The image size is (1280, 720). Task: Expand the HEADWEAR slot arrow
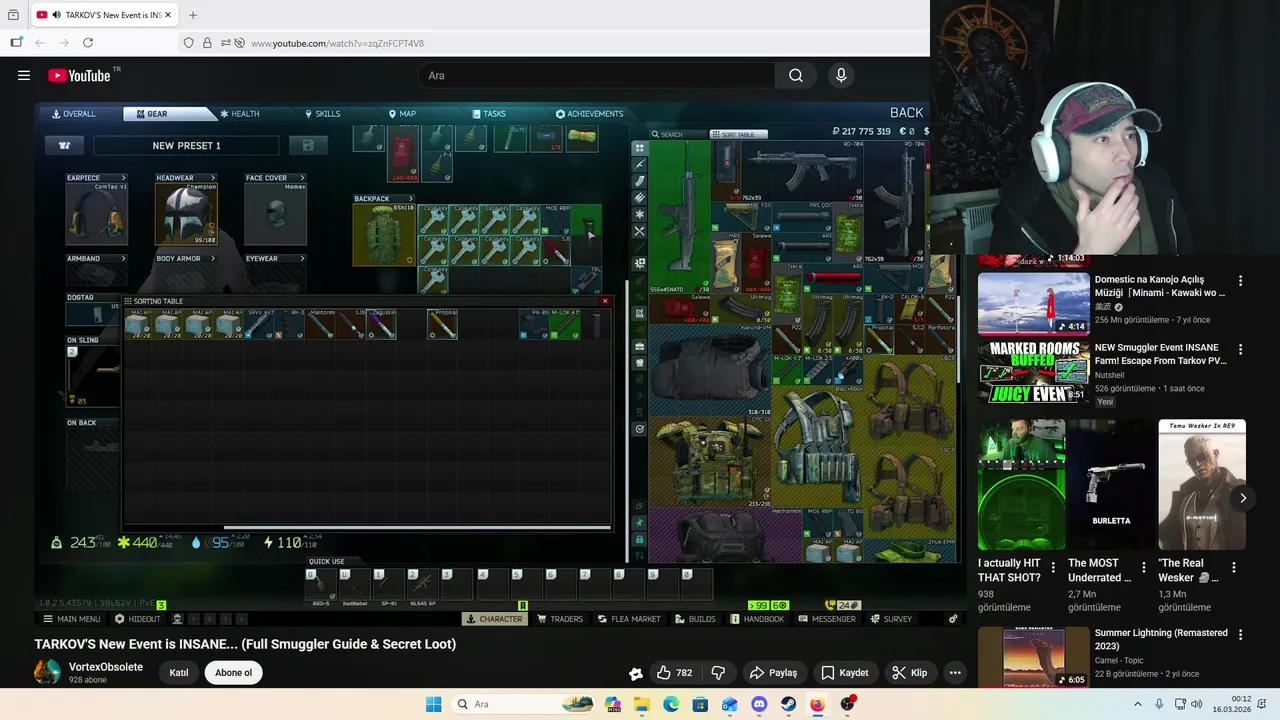[x=212, y=178]
